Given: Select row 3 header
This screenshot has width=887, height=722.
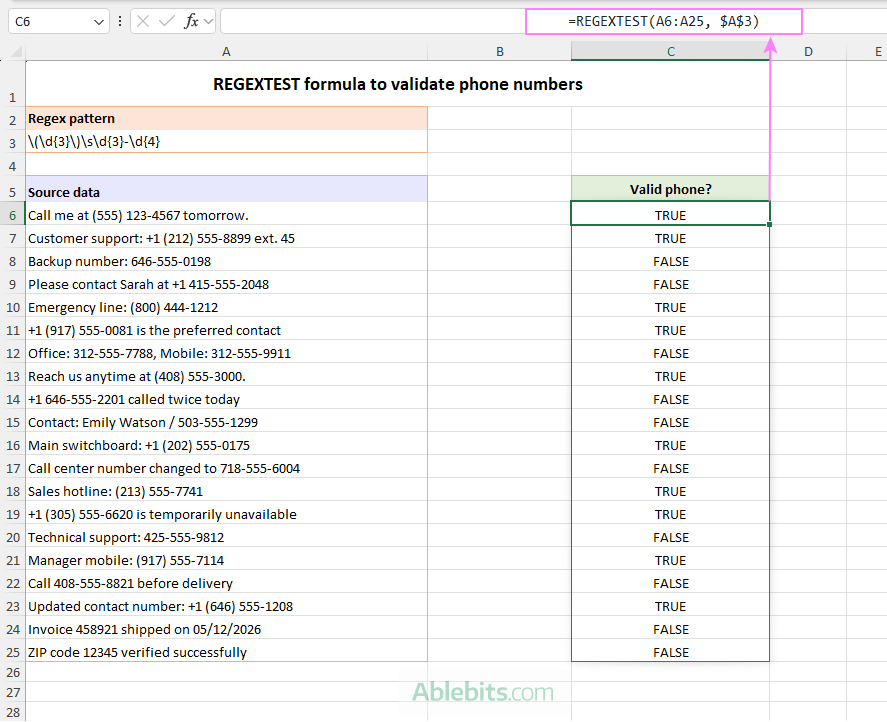Looking at the screenshot, I should (x=12, y=143).
